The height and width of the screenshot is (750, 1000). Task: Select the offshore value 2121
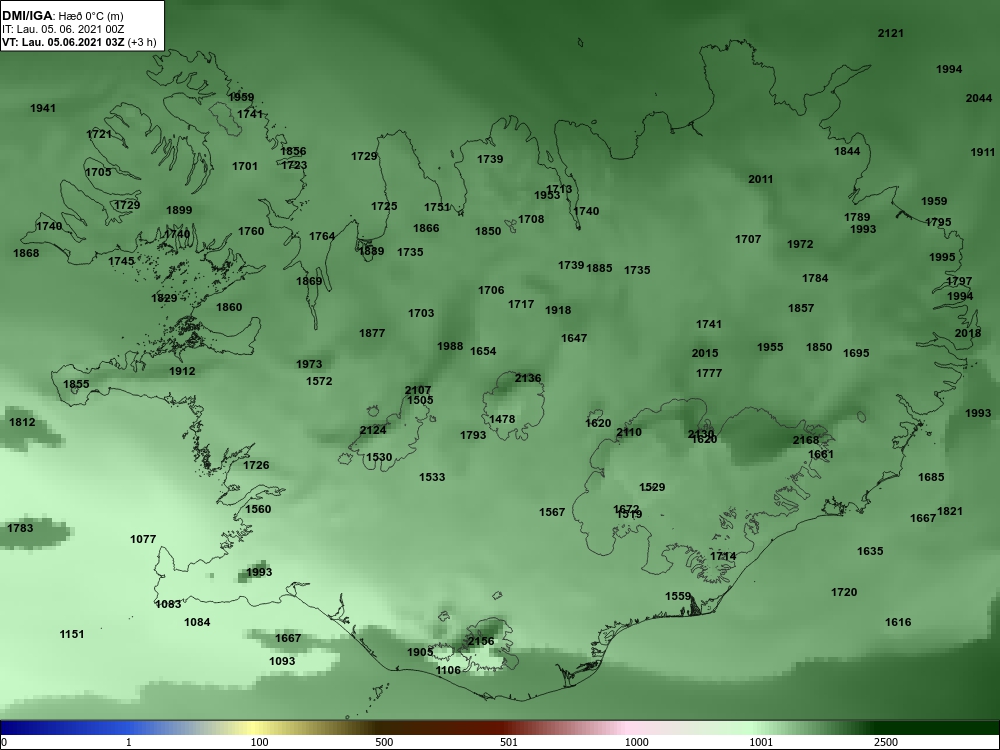(891, 34)
